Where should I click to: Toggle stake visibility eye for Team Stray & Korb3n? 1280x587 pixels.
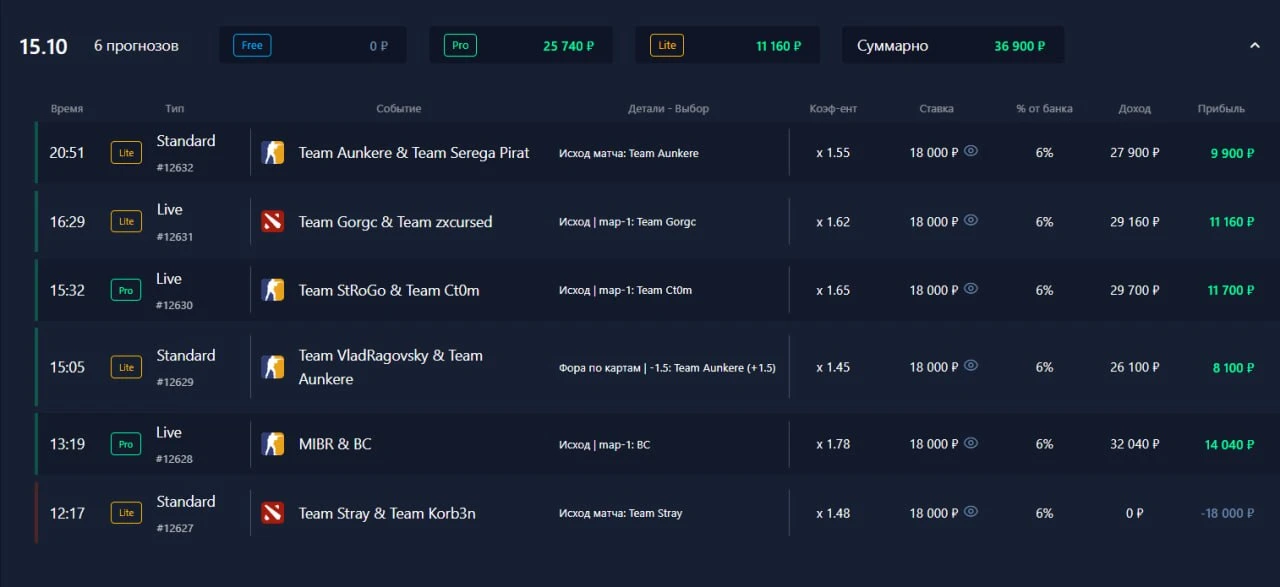pos(971,512)
